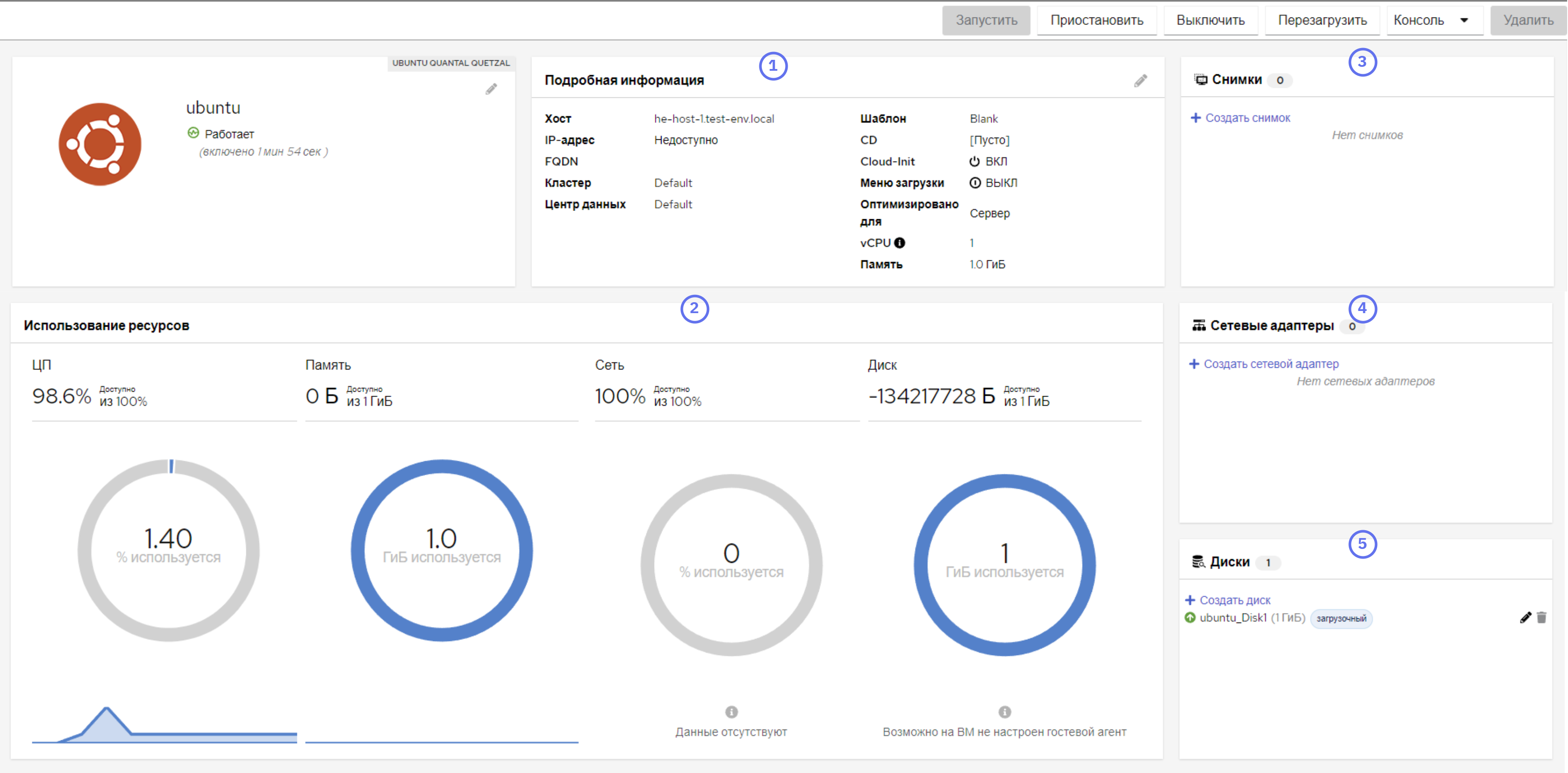The image size is (1568, 773).
Task: Click the Ubuntu logo thumbnail
Action: (x=100, y=144)
